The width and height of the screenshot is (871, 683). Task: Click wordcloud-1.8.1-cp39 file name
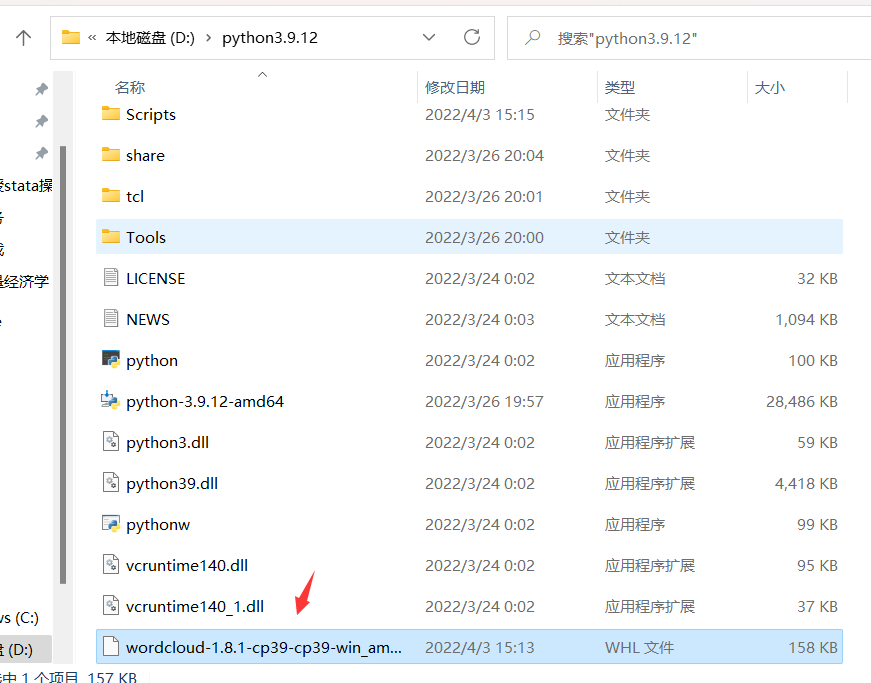tap(264, 647)
